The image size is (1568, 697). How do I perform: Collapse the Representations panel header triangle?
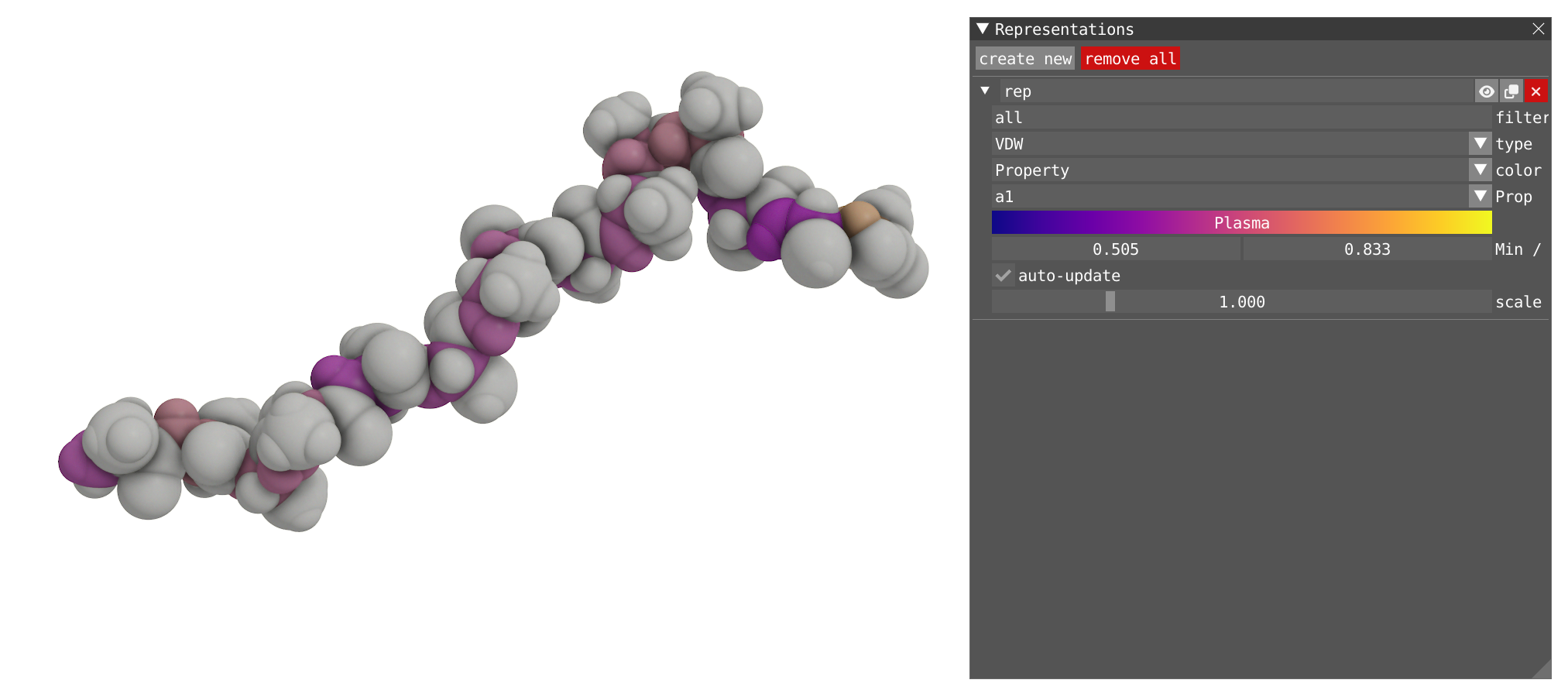tap(983, 29)
